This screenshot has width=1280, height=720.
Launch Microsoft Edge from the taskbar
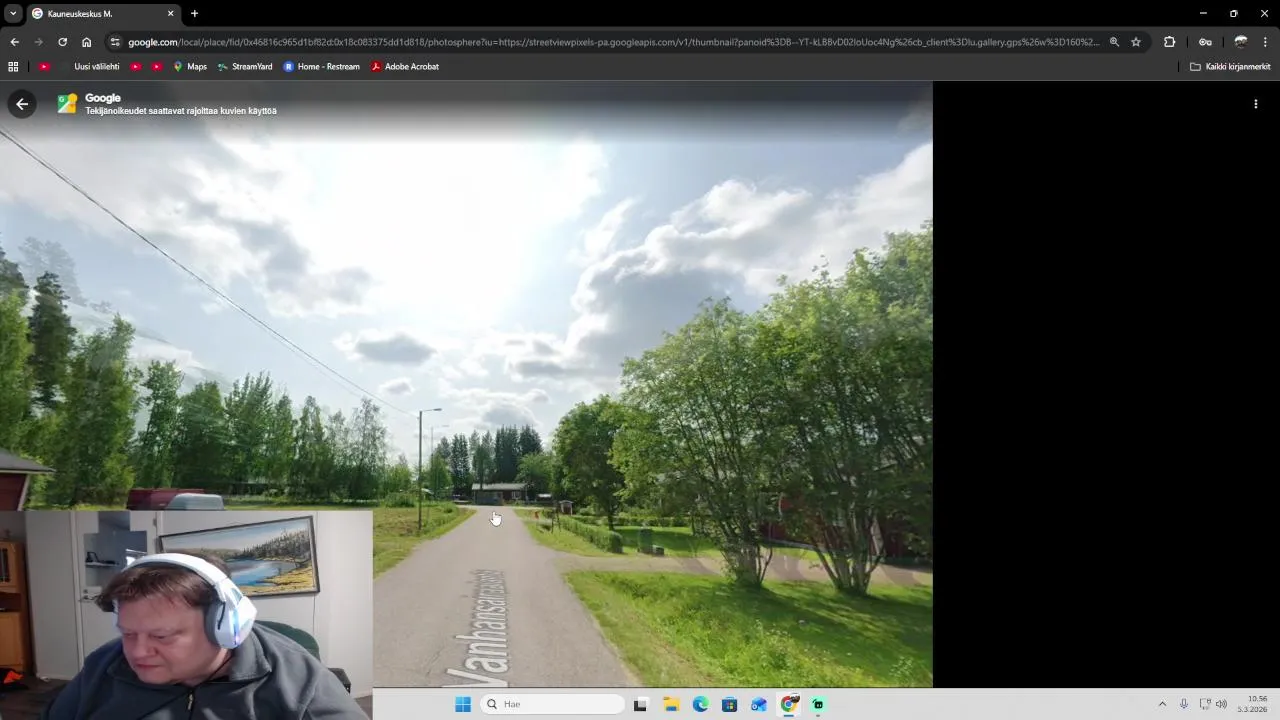[700, 704]
